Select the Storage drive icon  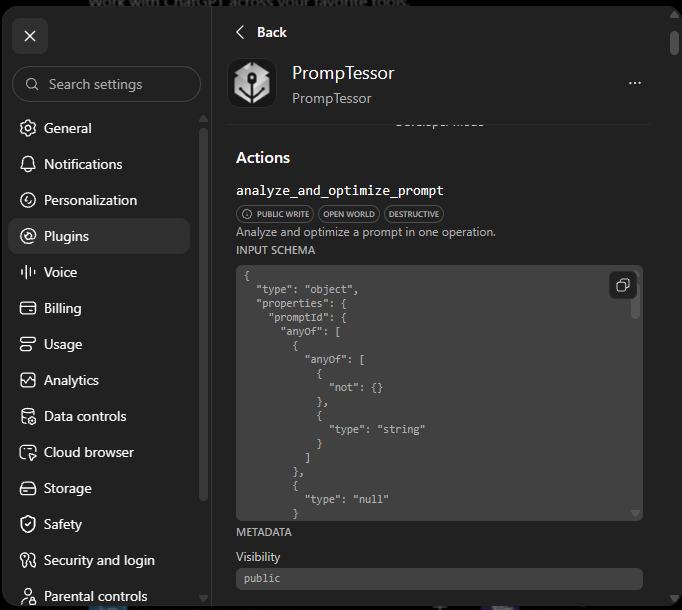tap(28, 488)
